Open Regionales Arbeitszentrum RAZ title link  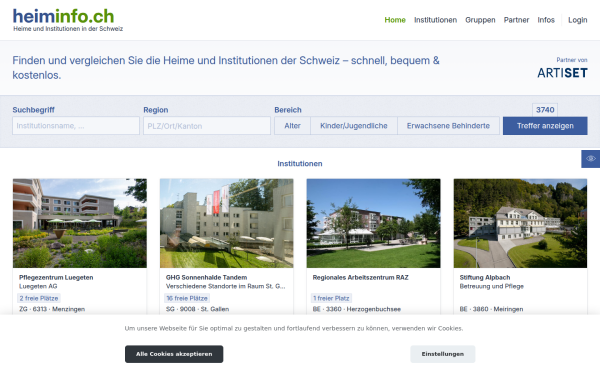[x=360, y=277]
